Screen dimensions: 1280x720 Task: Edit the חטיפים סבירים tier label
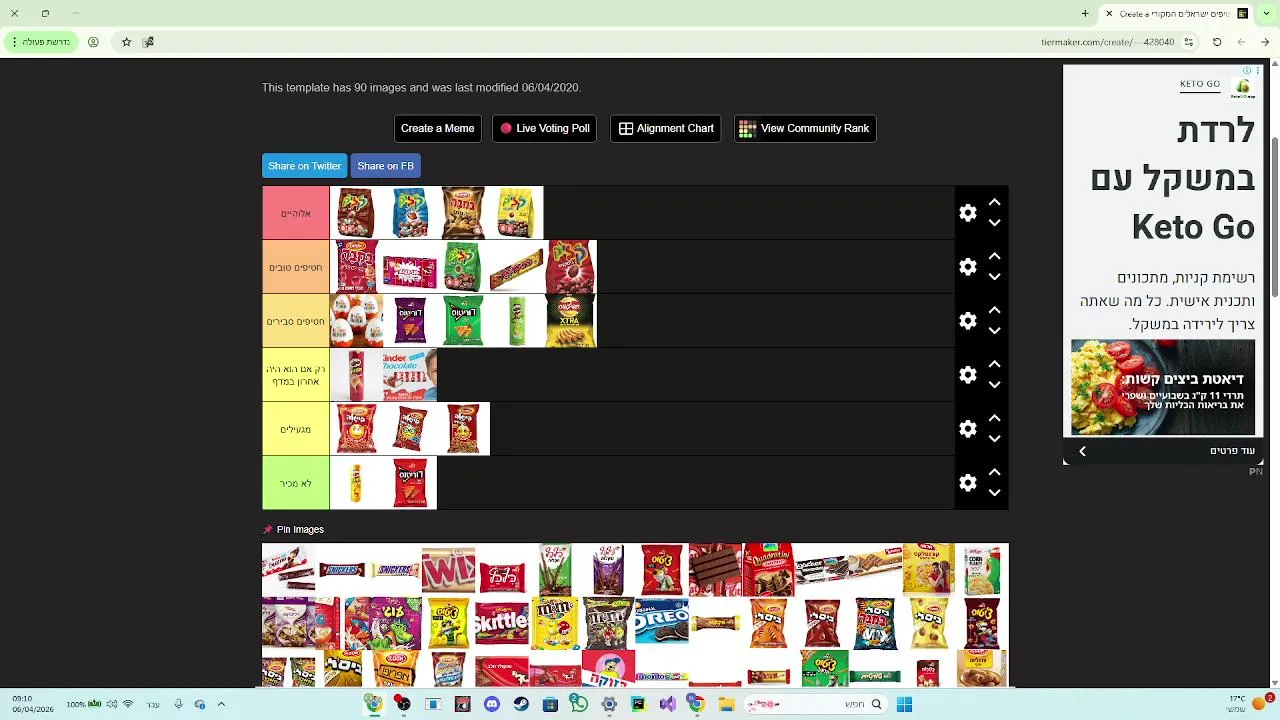[x=296, y=321]
